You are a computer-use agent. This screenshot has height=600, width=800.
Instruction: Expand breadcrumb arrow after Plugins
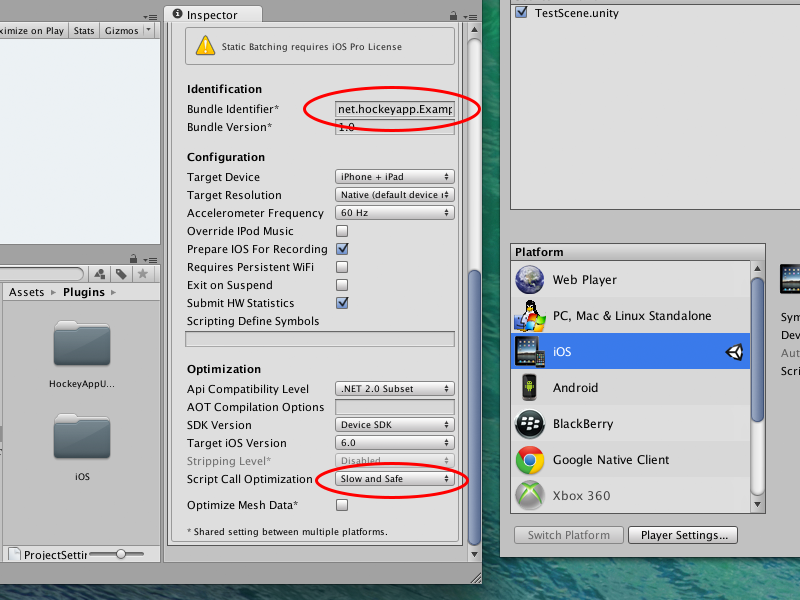click(x=113, y=292)
